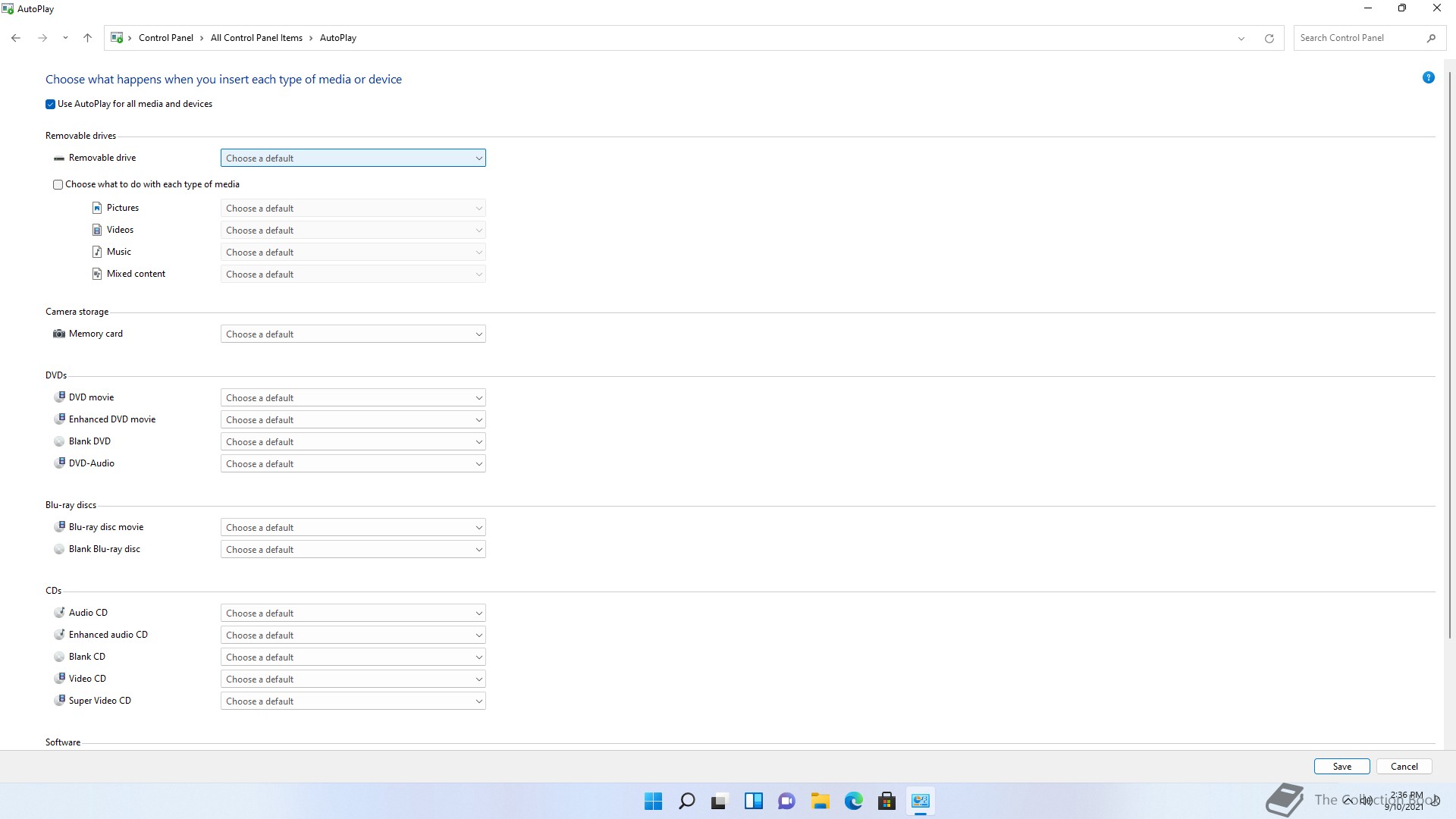Open the help question mark icon
Image resolution: width=1456 pixels, height=819 pixels.
[x=1429, y=77]
